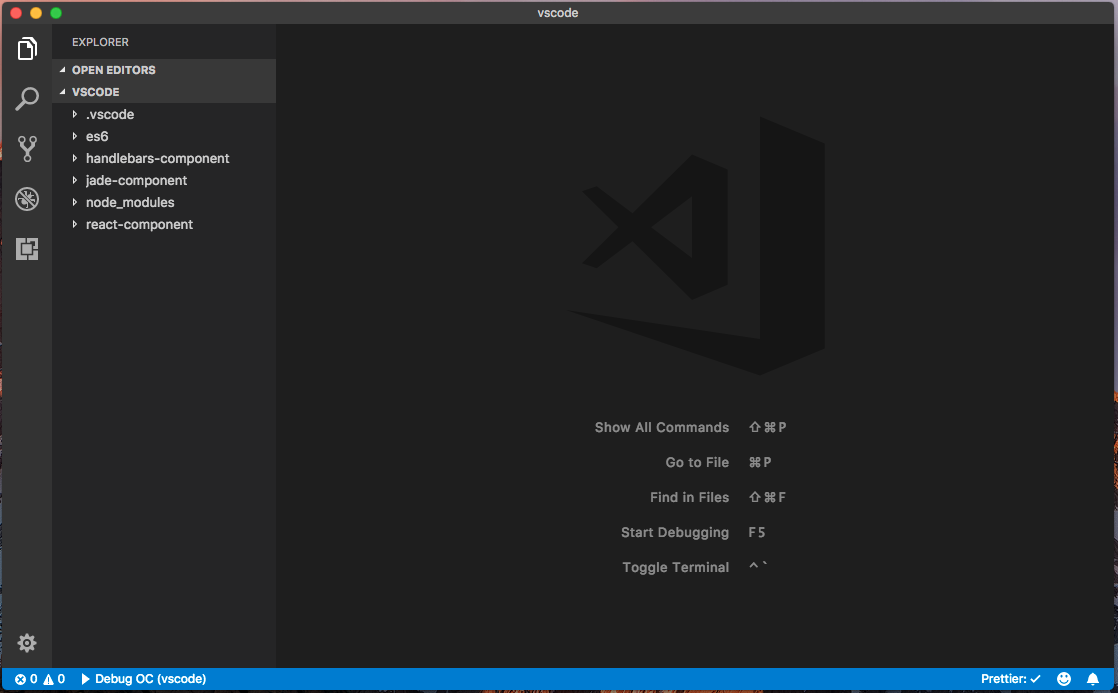
Task: Open the Search view icon
Action: click(27, 98)
